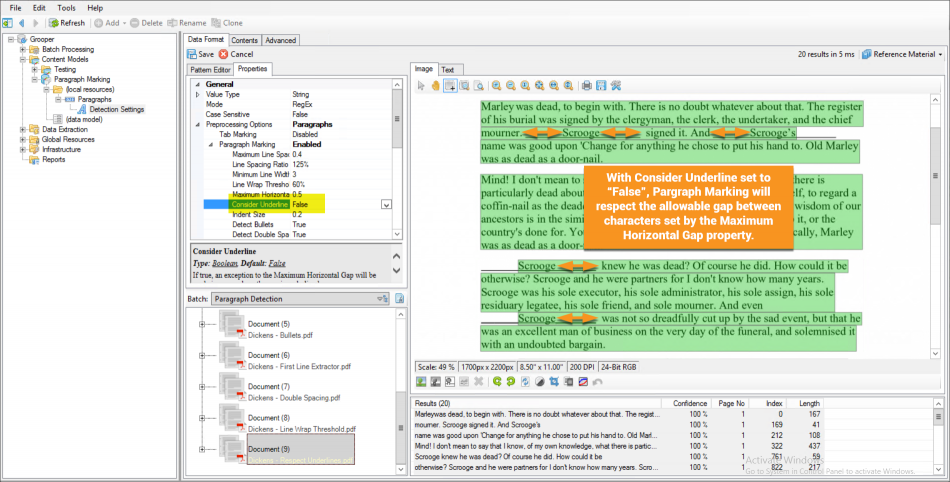Select Detection Settings in the tree
The width and height of the screenshot is (950, 482).
(x=116, y=109)
